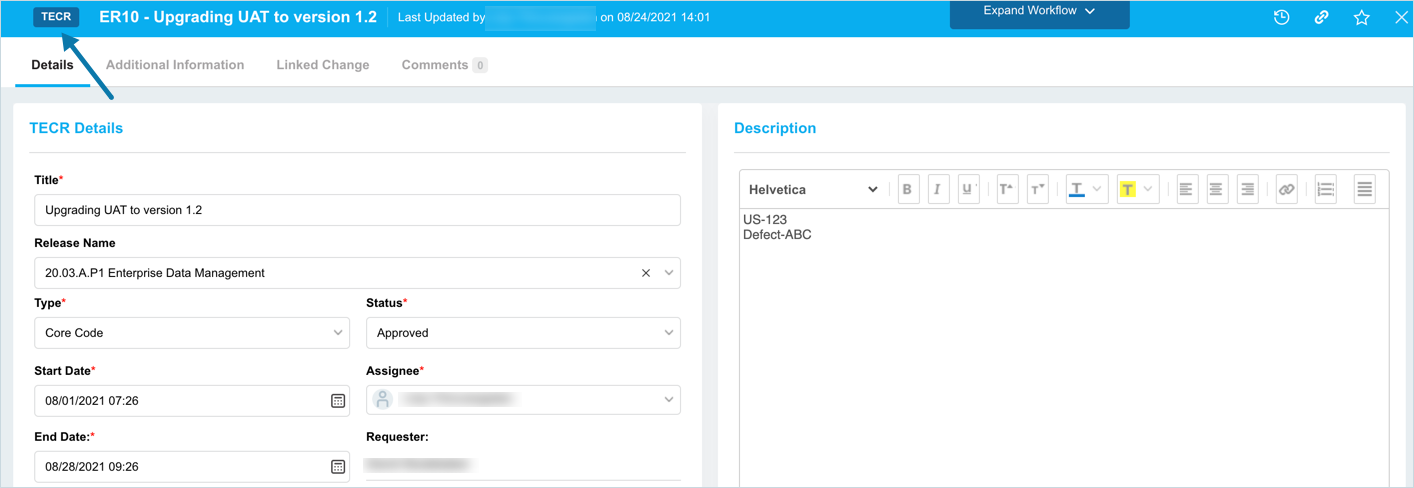Switch to the Additional Information tab
1414x488 pixels.
175,65
